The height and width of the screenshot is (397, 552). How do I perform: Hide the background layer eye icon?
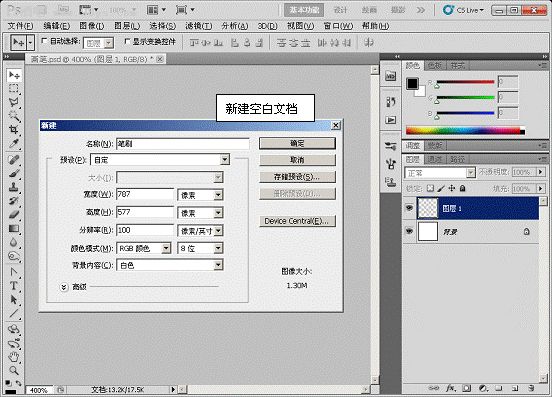tap(409, 231)
